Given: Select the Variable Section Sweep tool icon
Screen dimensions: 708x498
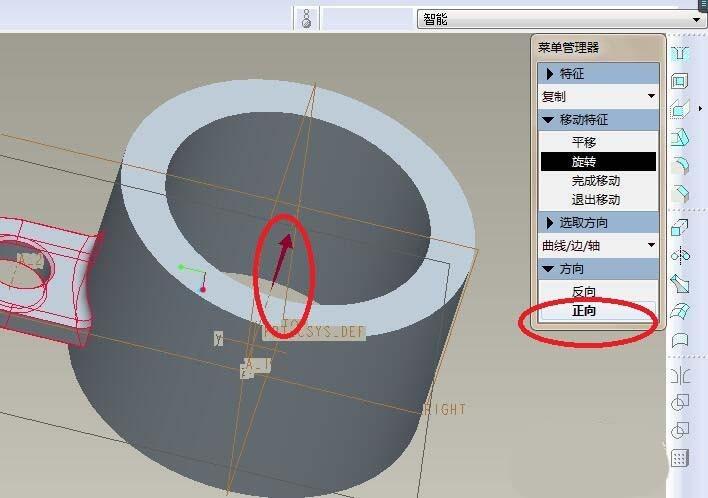Looking at the screenshot, I should (x=680, y=284).
